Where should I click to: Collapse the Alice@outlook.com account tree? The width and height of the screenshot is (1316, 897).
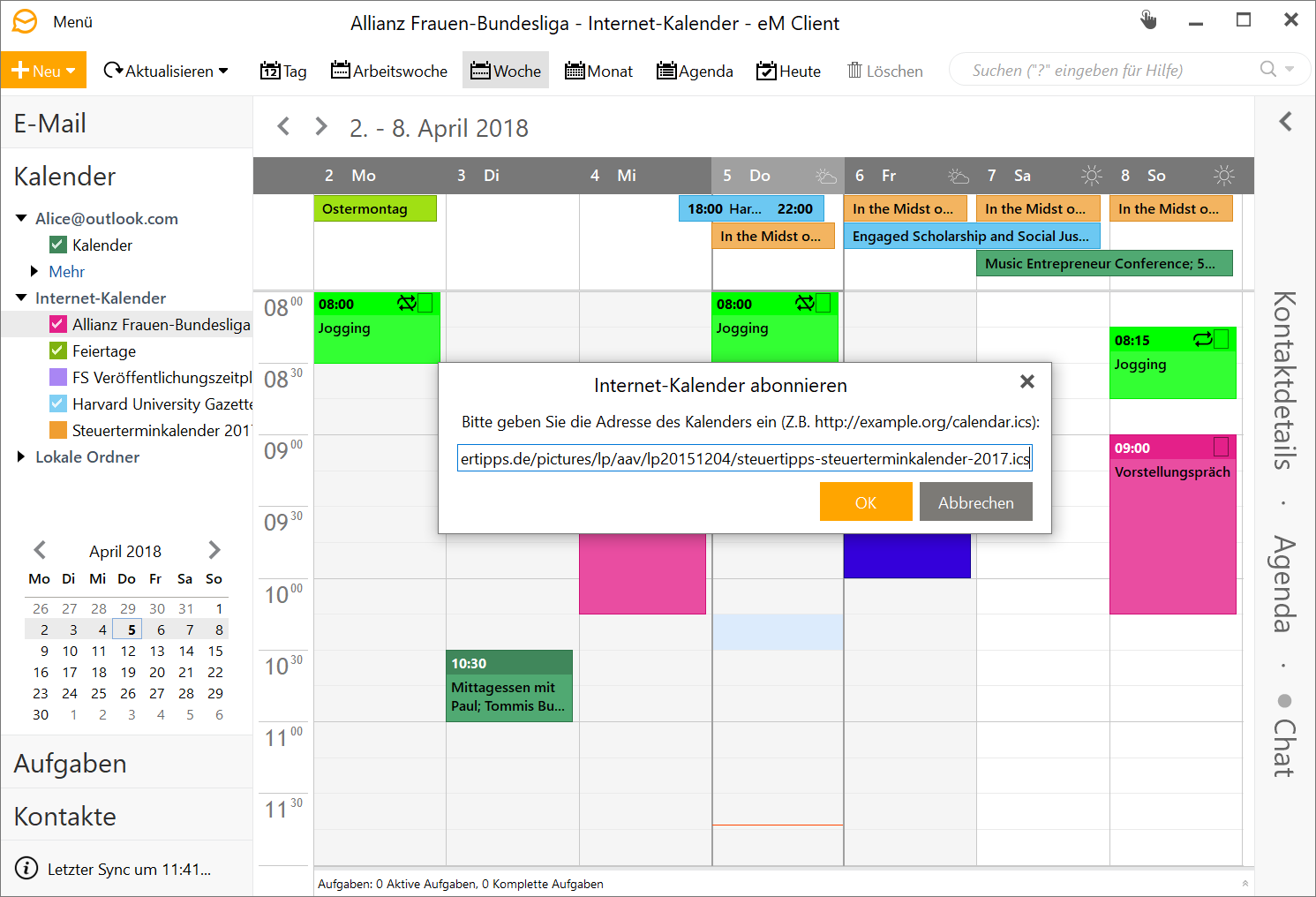[21, 218]
